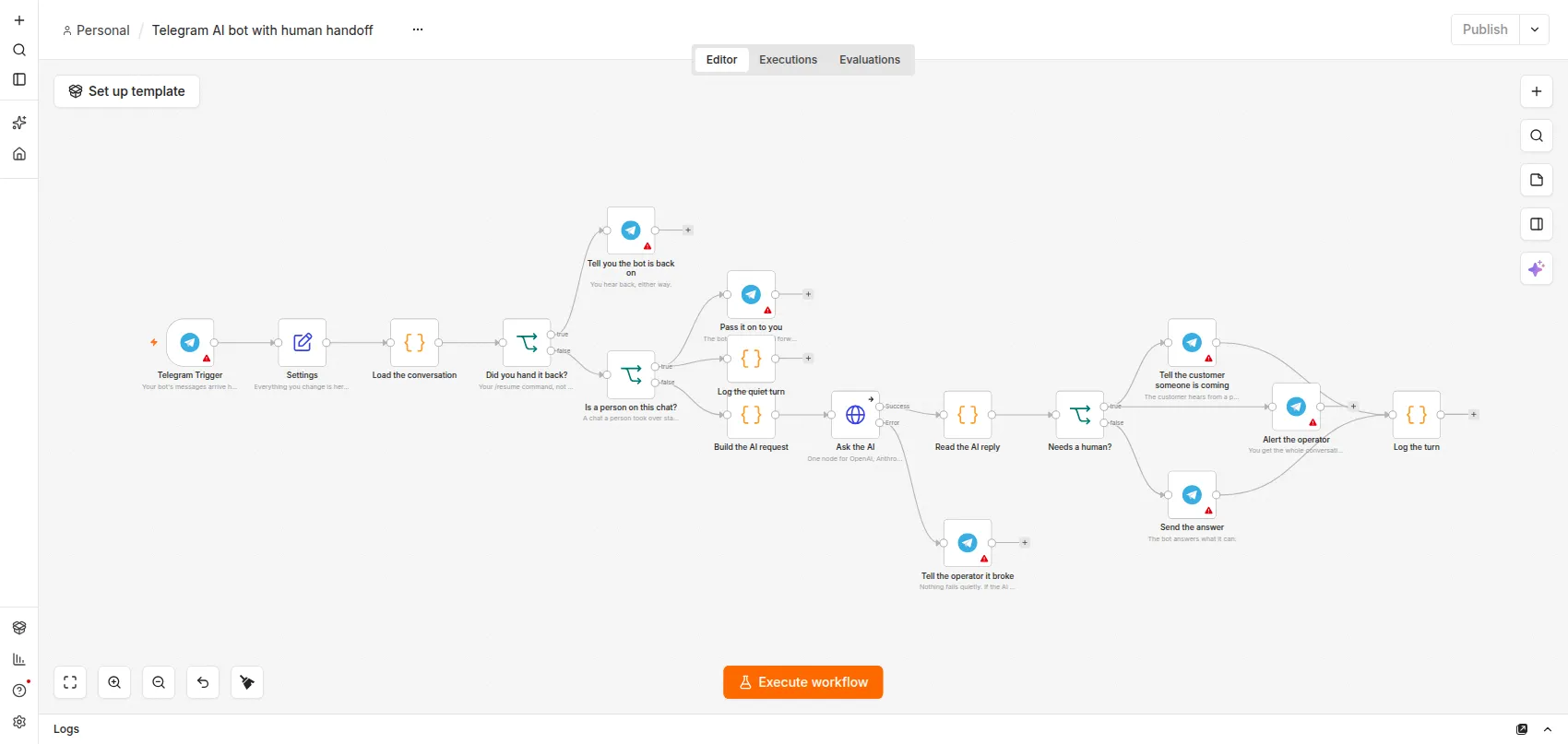This screenshot has width=1568, height=744.
Task: Add a node with the plus button
Action: coord(1537,91)
